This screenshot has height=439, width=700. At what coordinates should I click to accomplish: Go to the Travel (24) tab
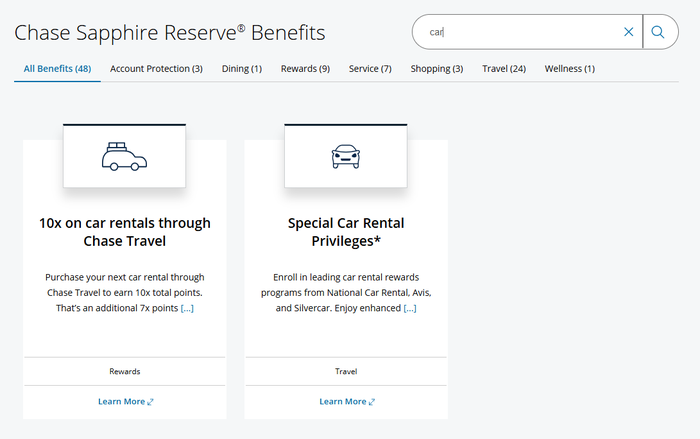click(504, 69)
